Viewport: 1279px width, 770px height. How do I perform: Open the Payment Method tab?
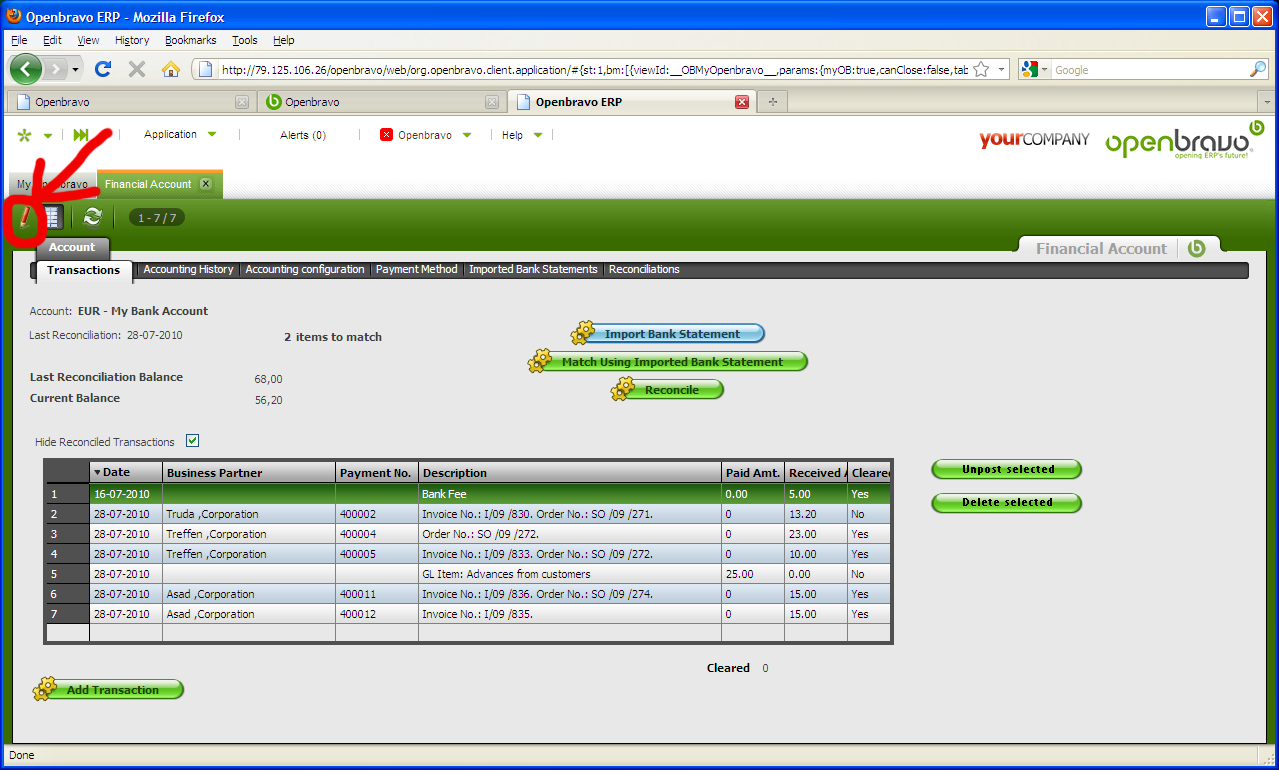pos(416,269)
